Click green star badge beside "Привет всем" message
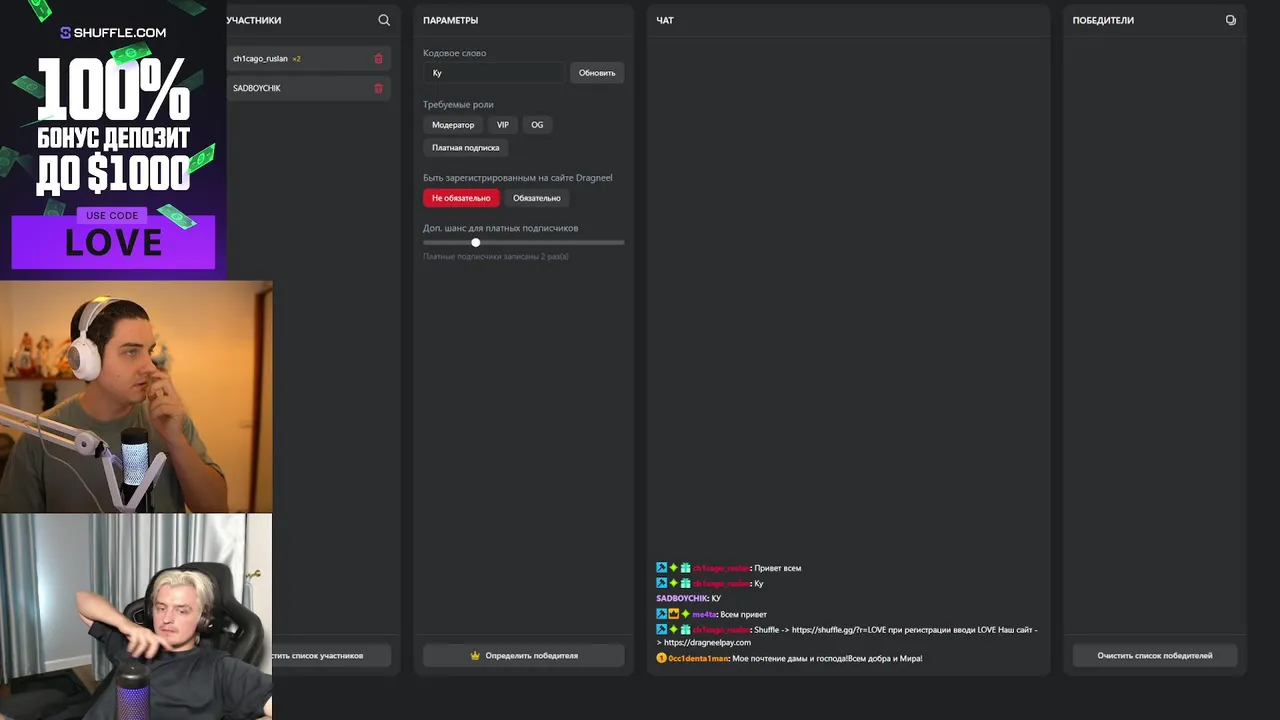The height and width of the screenshot is (720, 1280). 673,568
